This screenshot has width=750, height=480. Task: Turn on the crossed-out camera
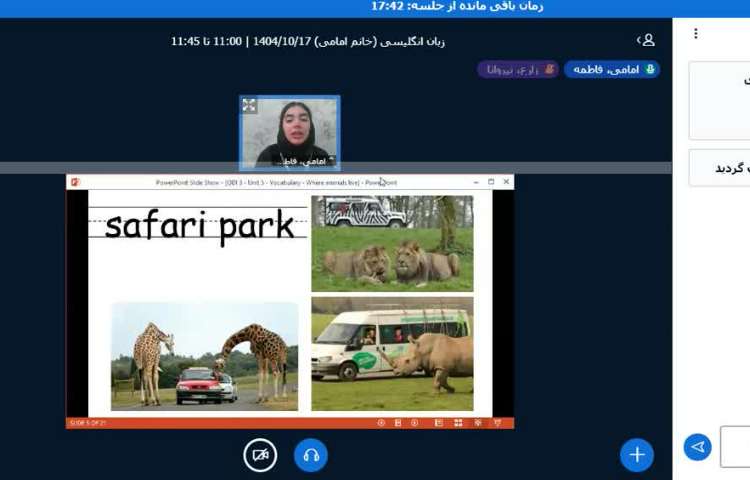[260, 455]
